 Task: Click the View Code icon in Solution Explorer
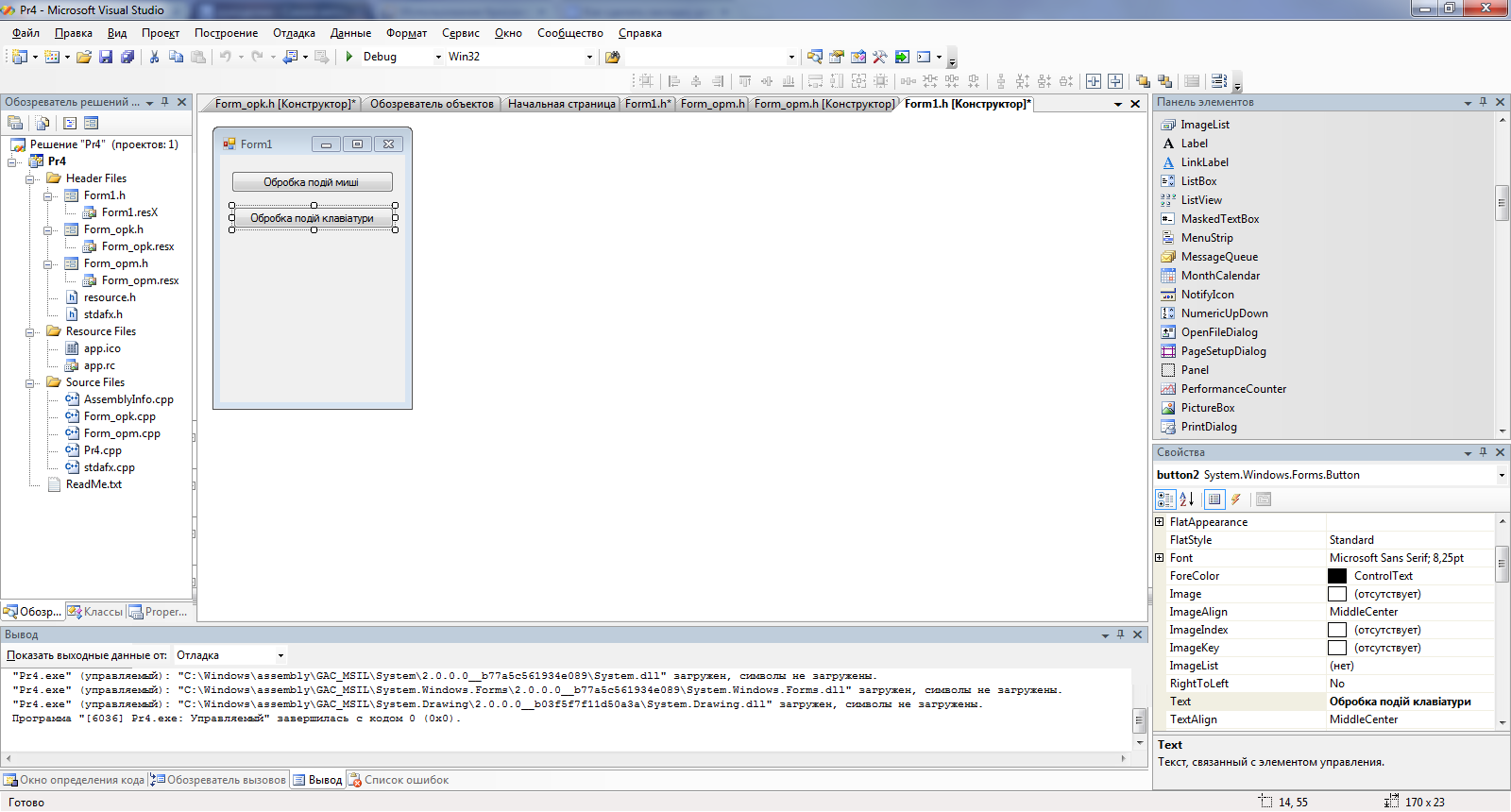tap(70, 123)
